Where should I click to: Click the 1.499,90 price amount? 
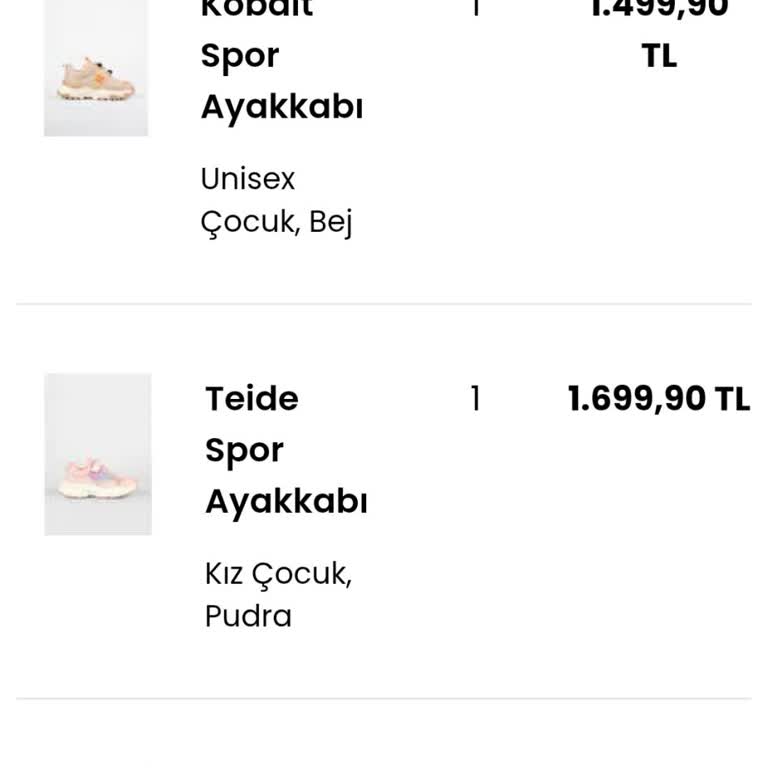658,8
